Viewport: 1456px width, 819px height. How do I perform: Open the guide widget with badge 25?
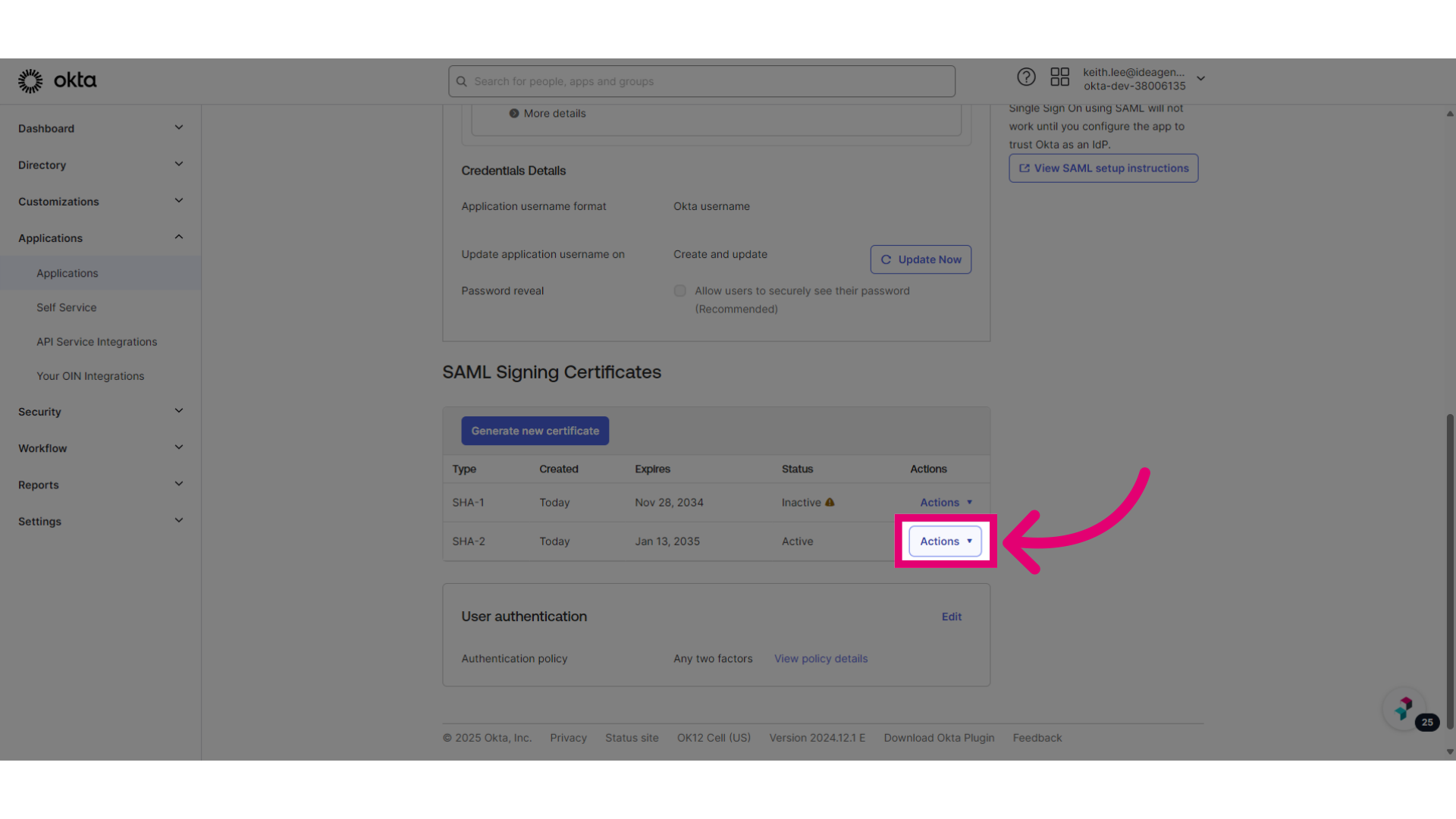tap(1404, 709)
